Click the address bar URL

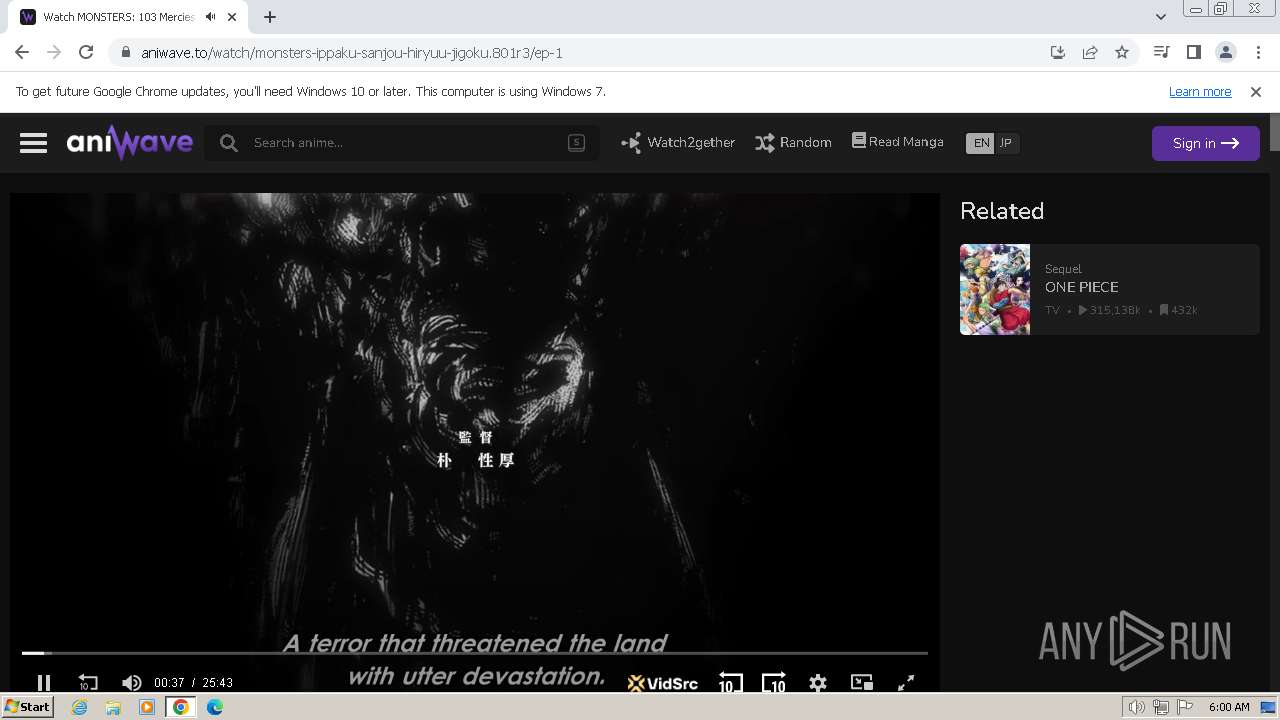click(x=352, y=53)
